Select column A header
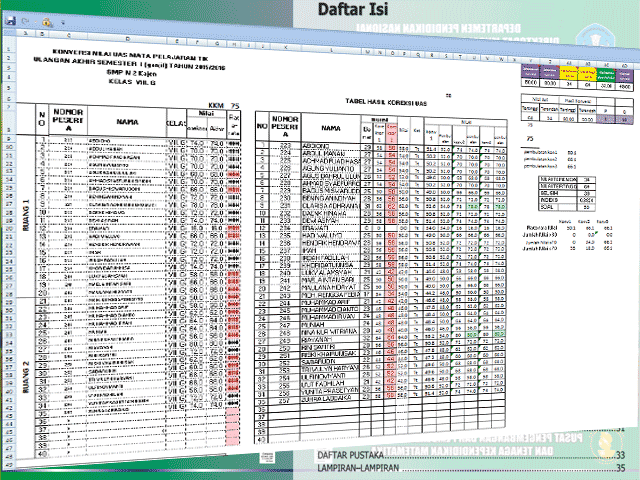The width and height of the screenshot is (640, 480). [26, 33]
